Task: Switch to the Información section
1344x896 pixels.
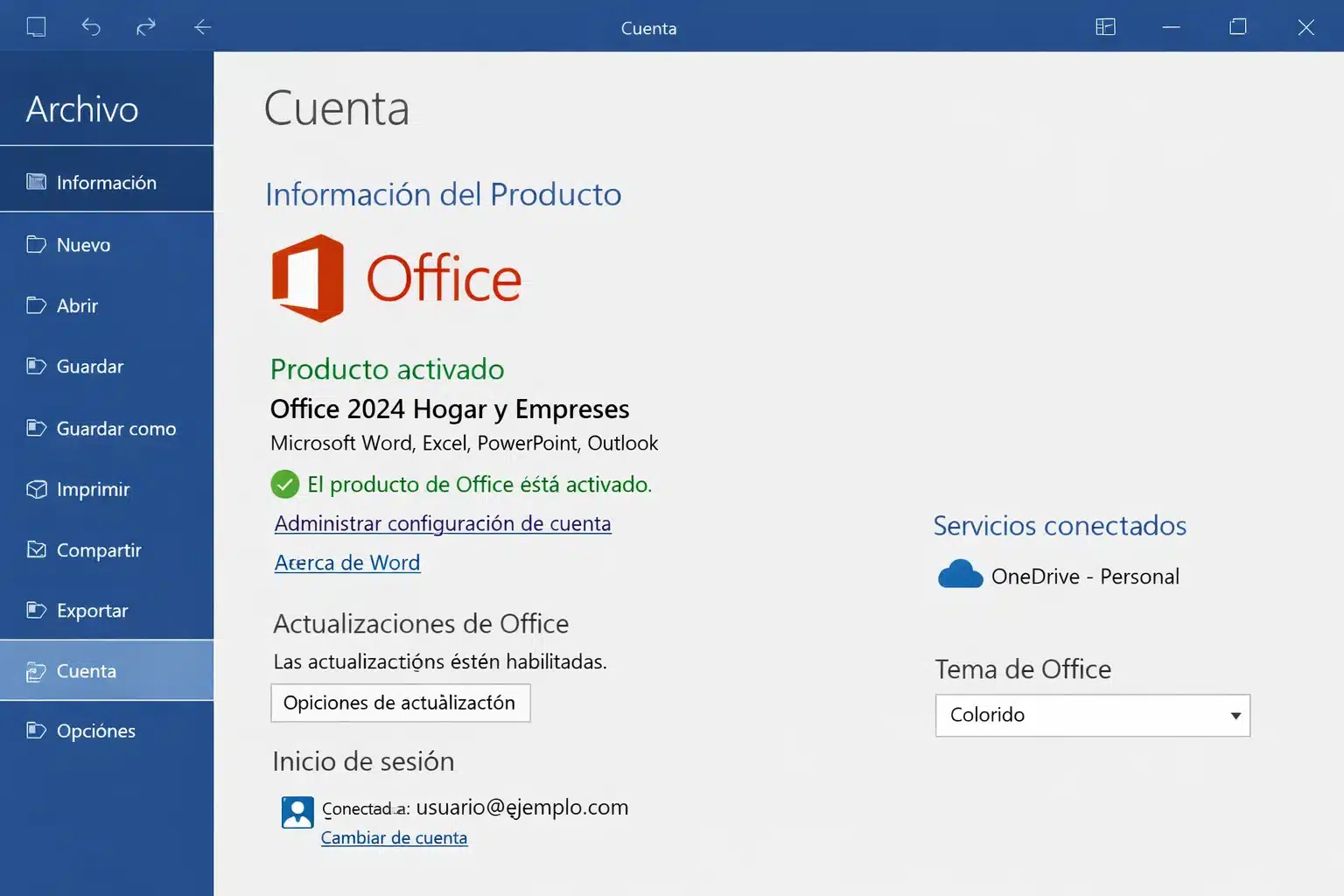Action: [x=105, y=182]
